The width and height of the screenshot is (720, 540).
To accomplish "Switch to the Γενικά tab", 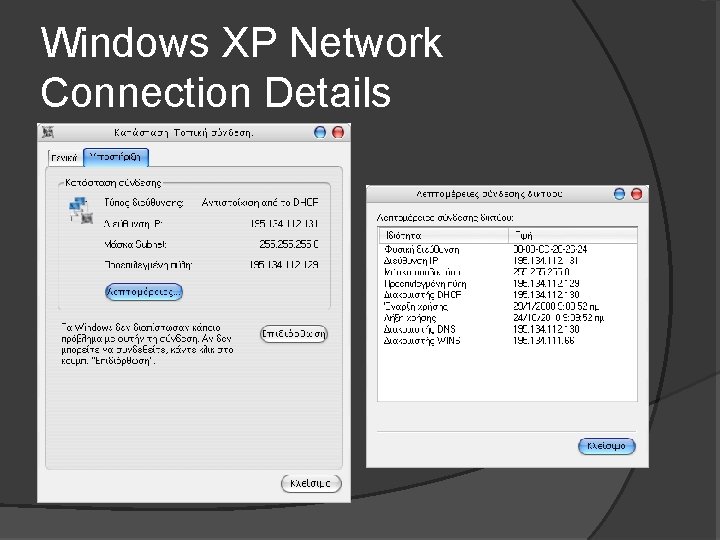I will pos(64,158).
